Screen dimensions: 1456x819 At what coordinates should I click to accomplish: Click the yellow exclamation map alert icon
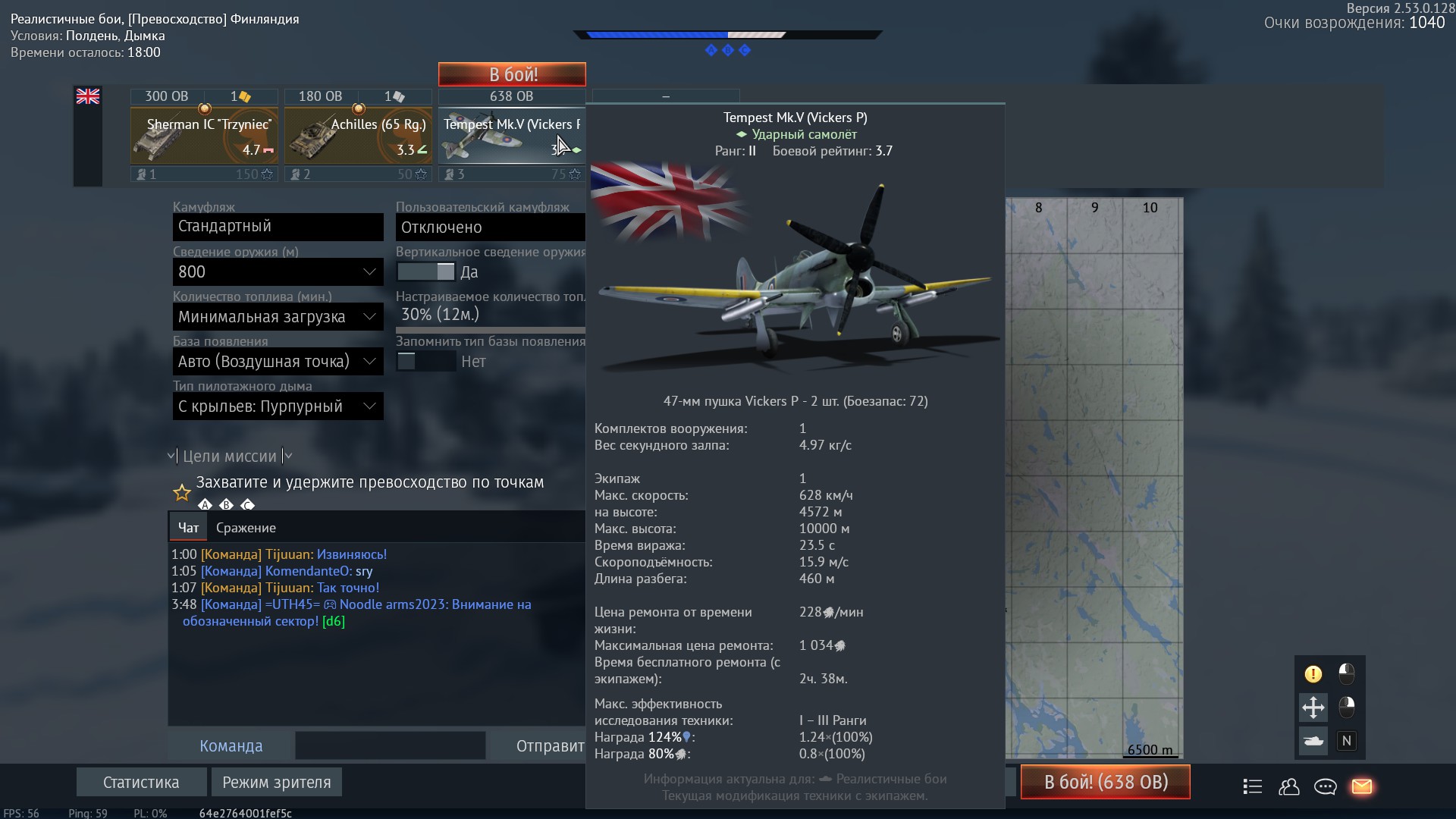pyautogui.click(x=1313, y=673)
